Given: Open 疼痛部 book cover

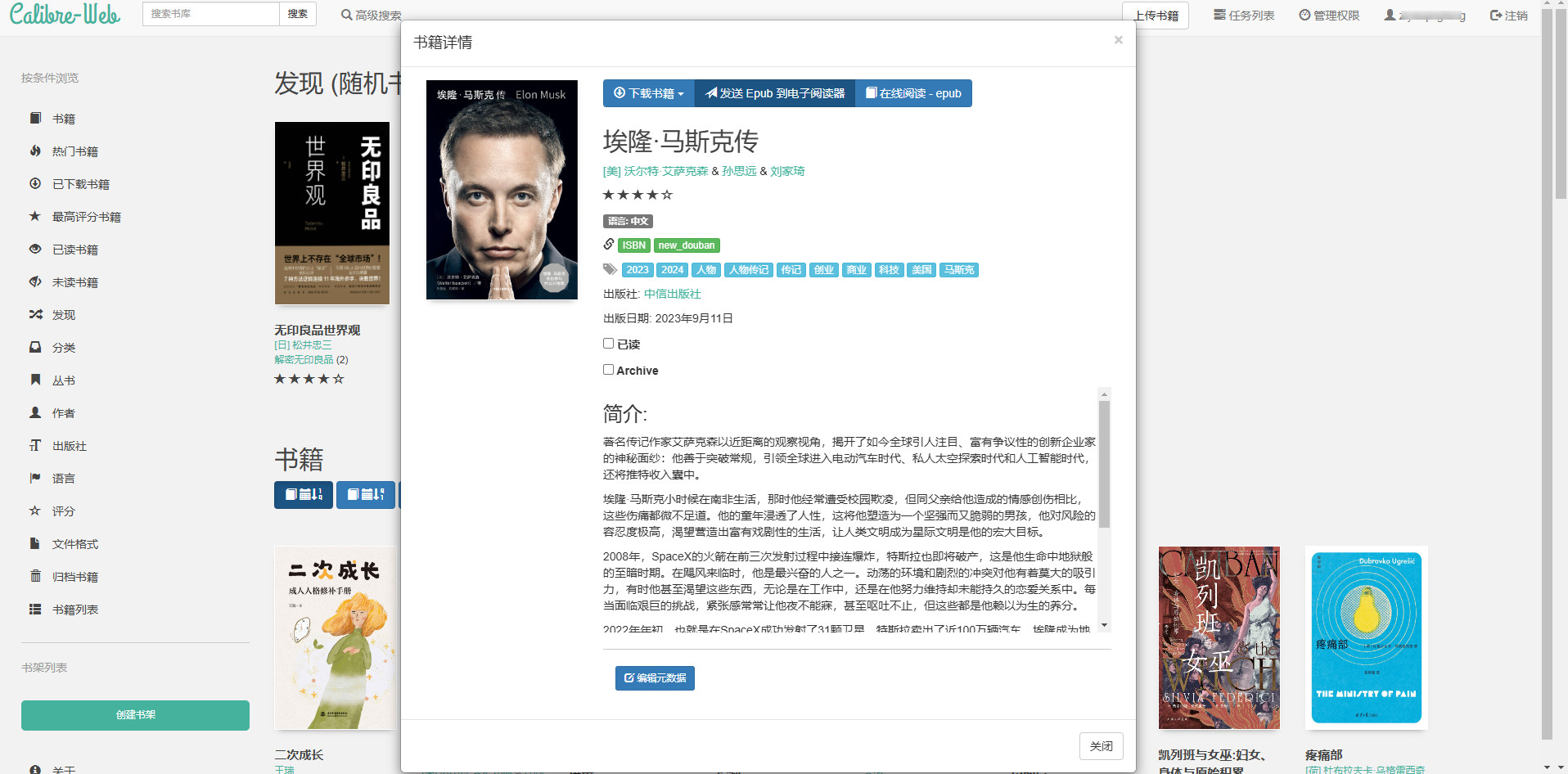Looking at the screenshot, I should pyautogui.click(x=1367, y=638).
